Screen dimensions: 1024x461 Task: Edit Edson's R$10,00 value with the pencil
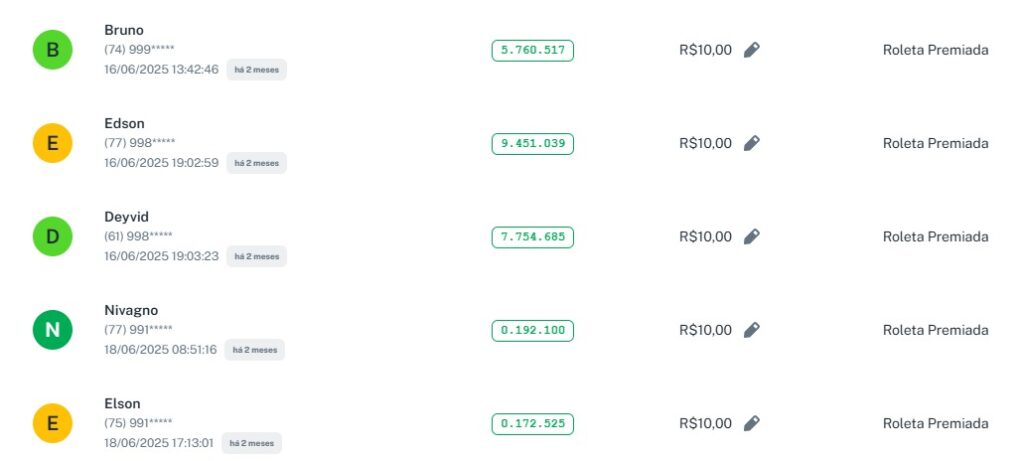[x=752, y=143]
